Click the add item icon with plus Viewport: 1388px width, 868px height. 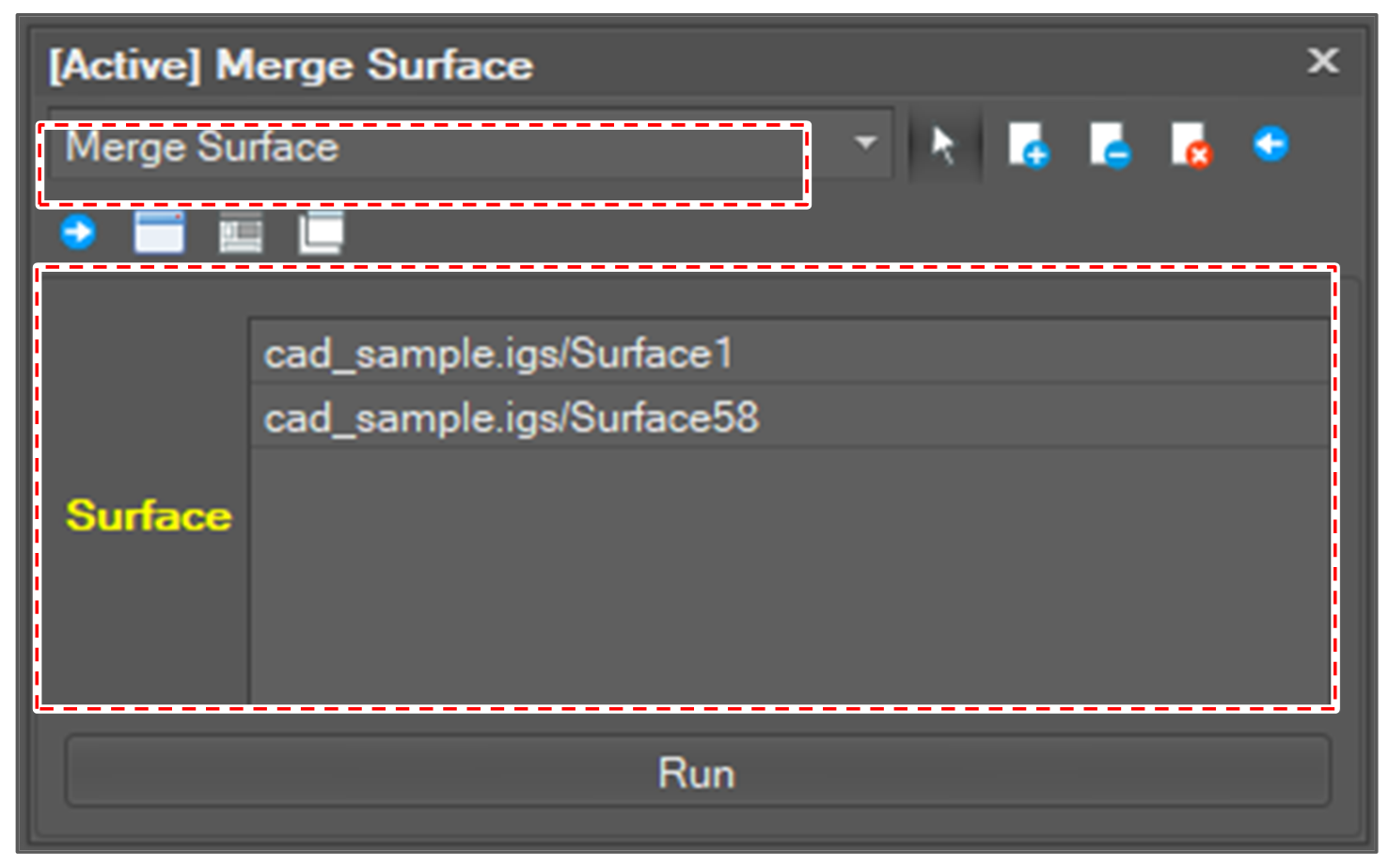(1028, 146)
